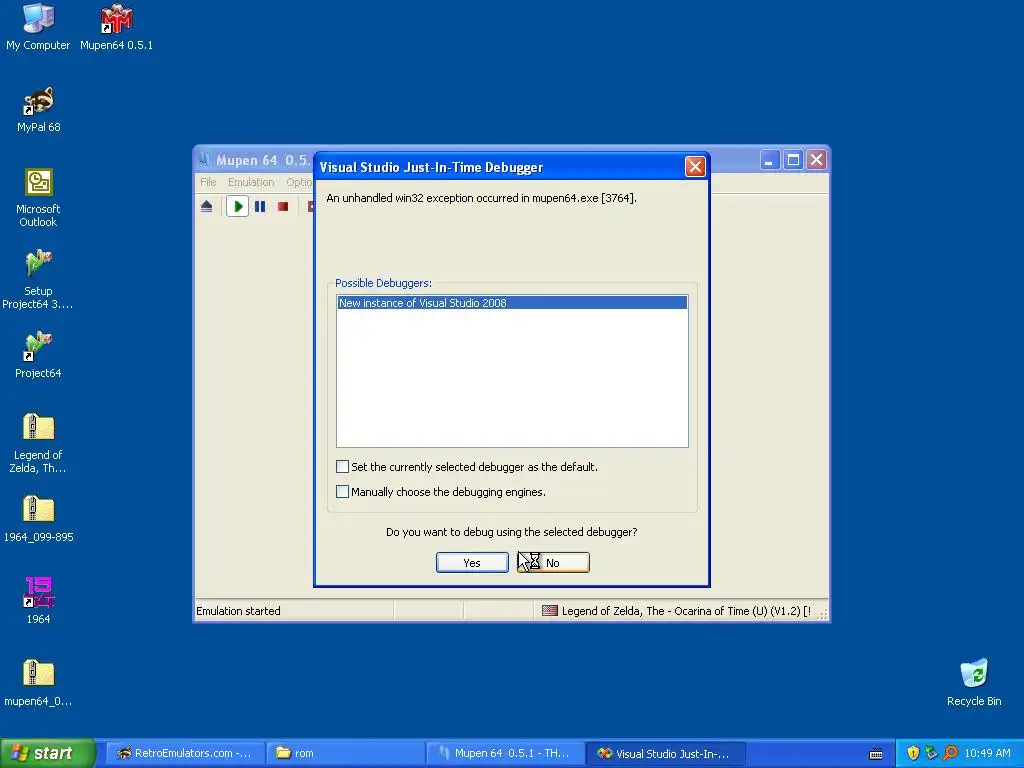Open the Windows Start menu
Viewport: 1024px width, 768px height.
point(47,753)
